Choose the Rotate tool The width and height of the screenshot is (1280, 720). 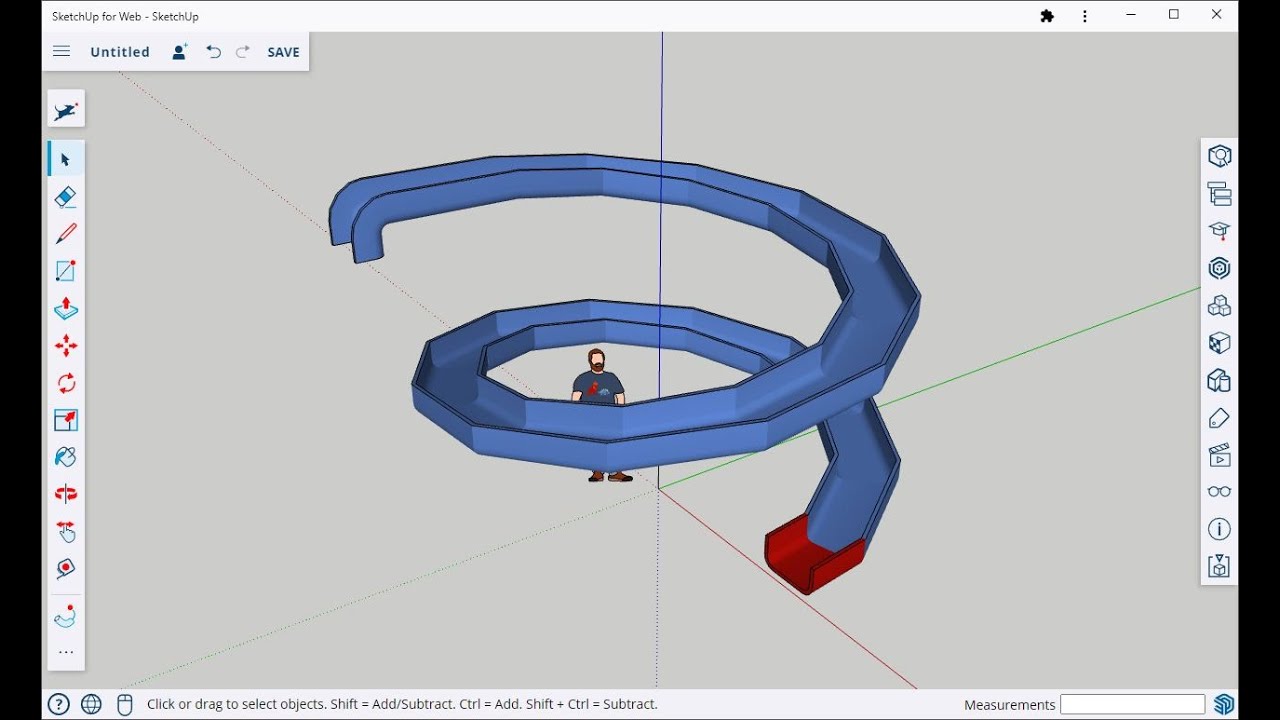(x=66, y=383)
